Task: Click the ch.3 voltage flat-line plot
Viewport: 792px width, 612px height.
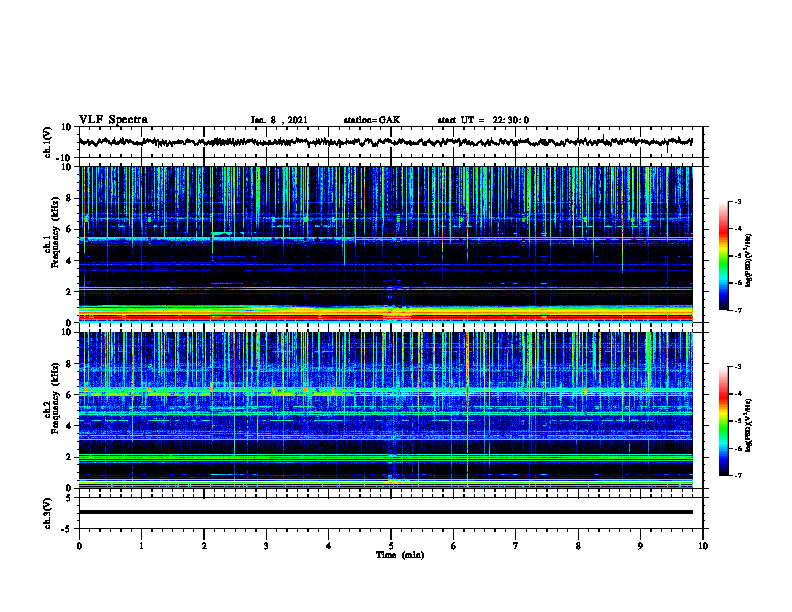Action: [385, 512]
